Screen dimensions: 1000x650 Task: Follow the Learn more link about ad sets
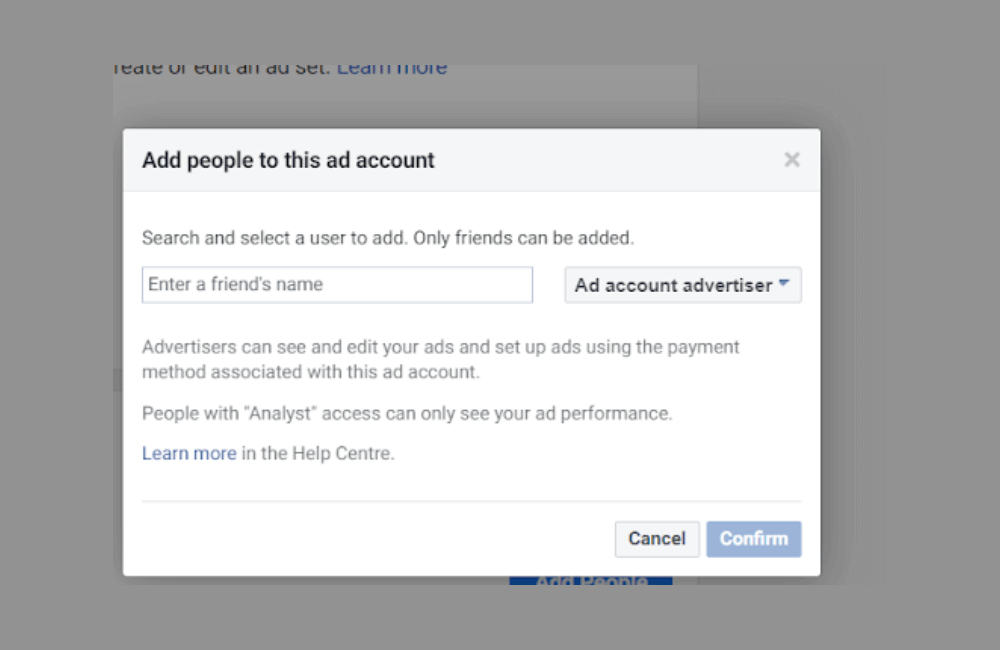pos(391,66)
